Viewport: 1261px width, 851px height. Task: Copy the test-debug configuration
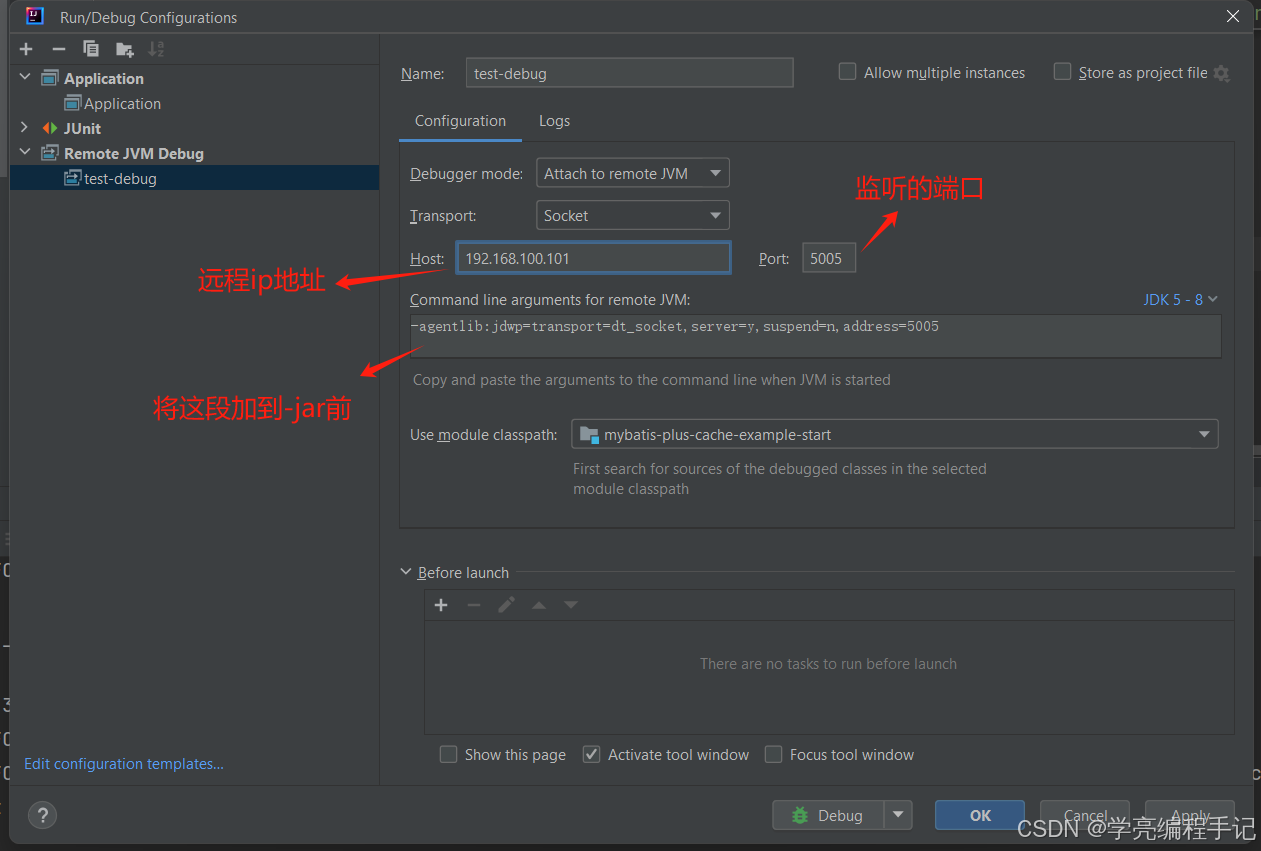coord(91,48)
